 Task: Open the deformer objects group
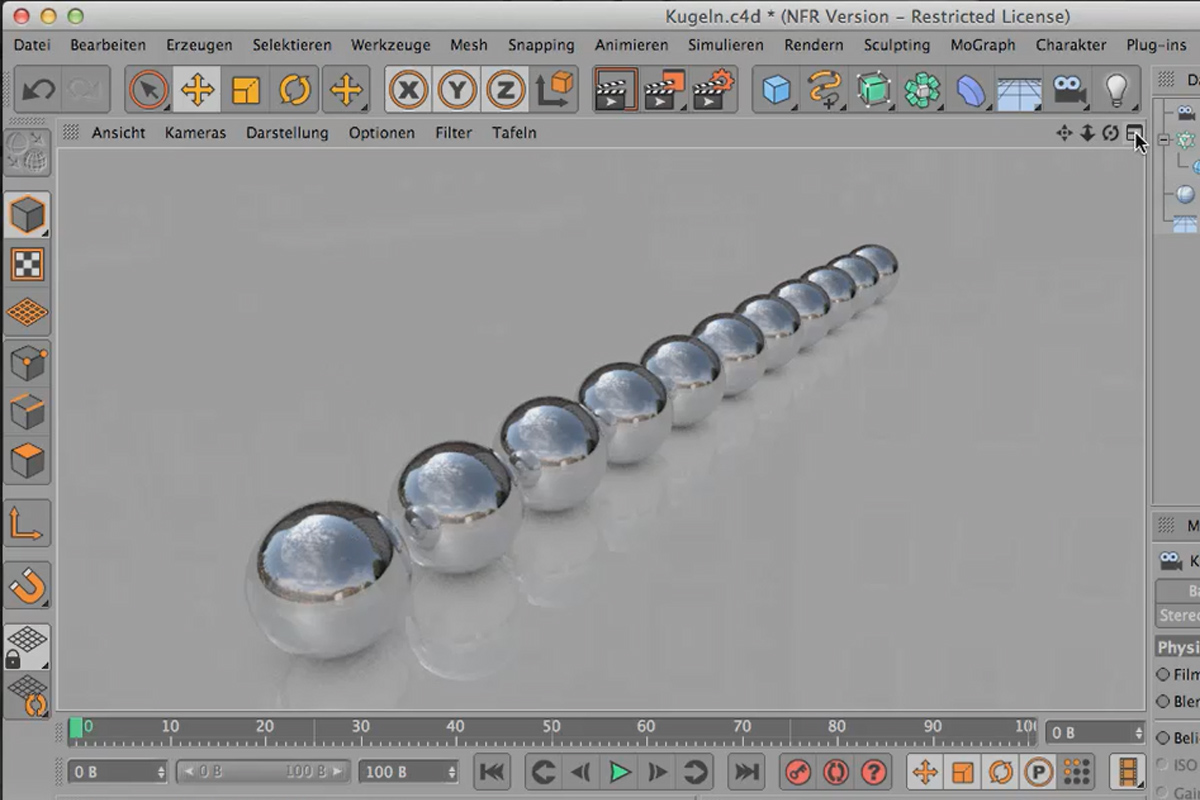point(972,90)
